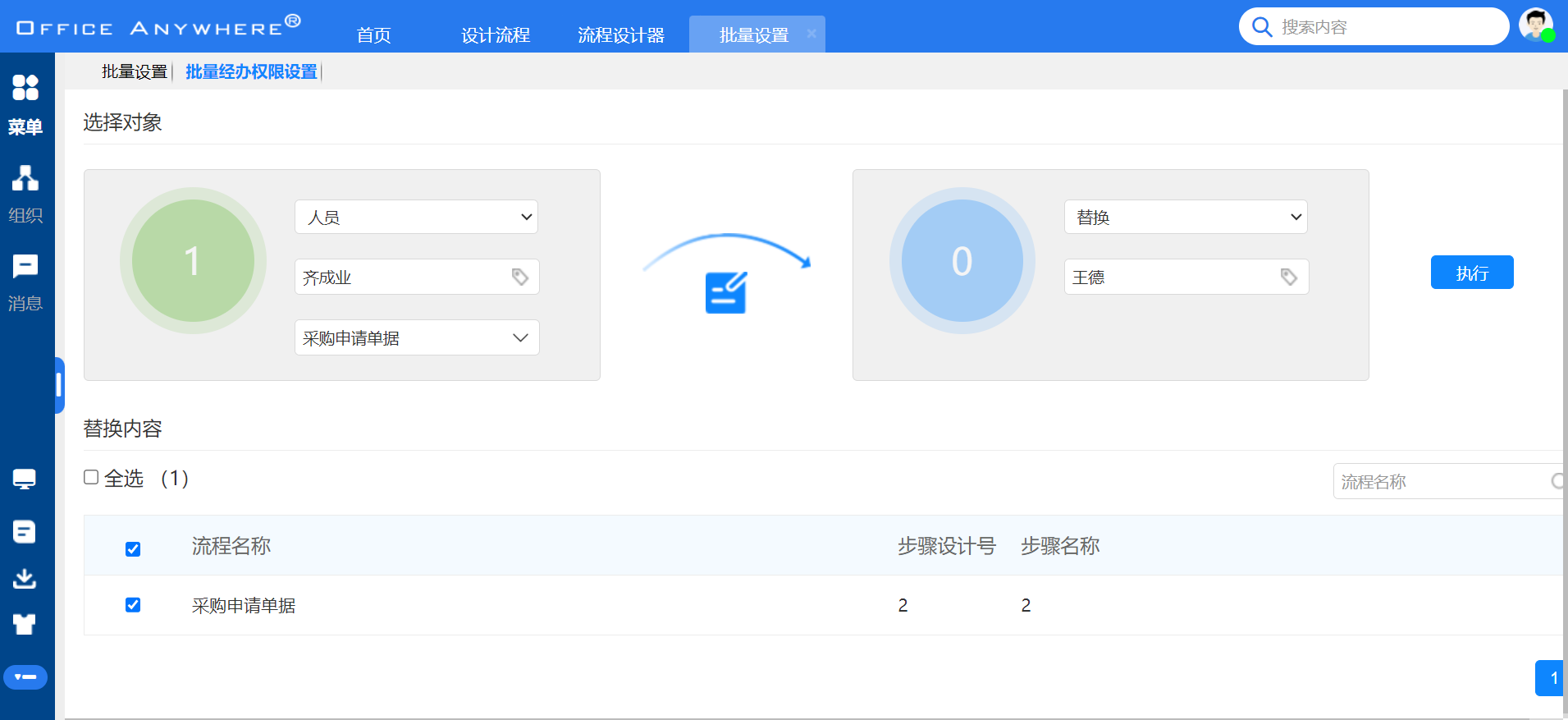
Task: Open the 替换 operation dropdown
Action: click(x=1186, y=217)
